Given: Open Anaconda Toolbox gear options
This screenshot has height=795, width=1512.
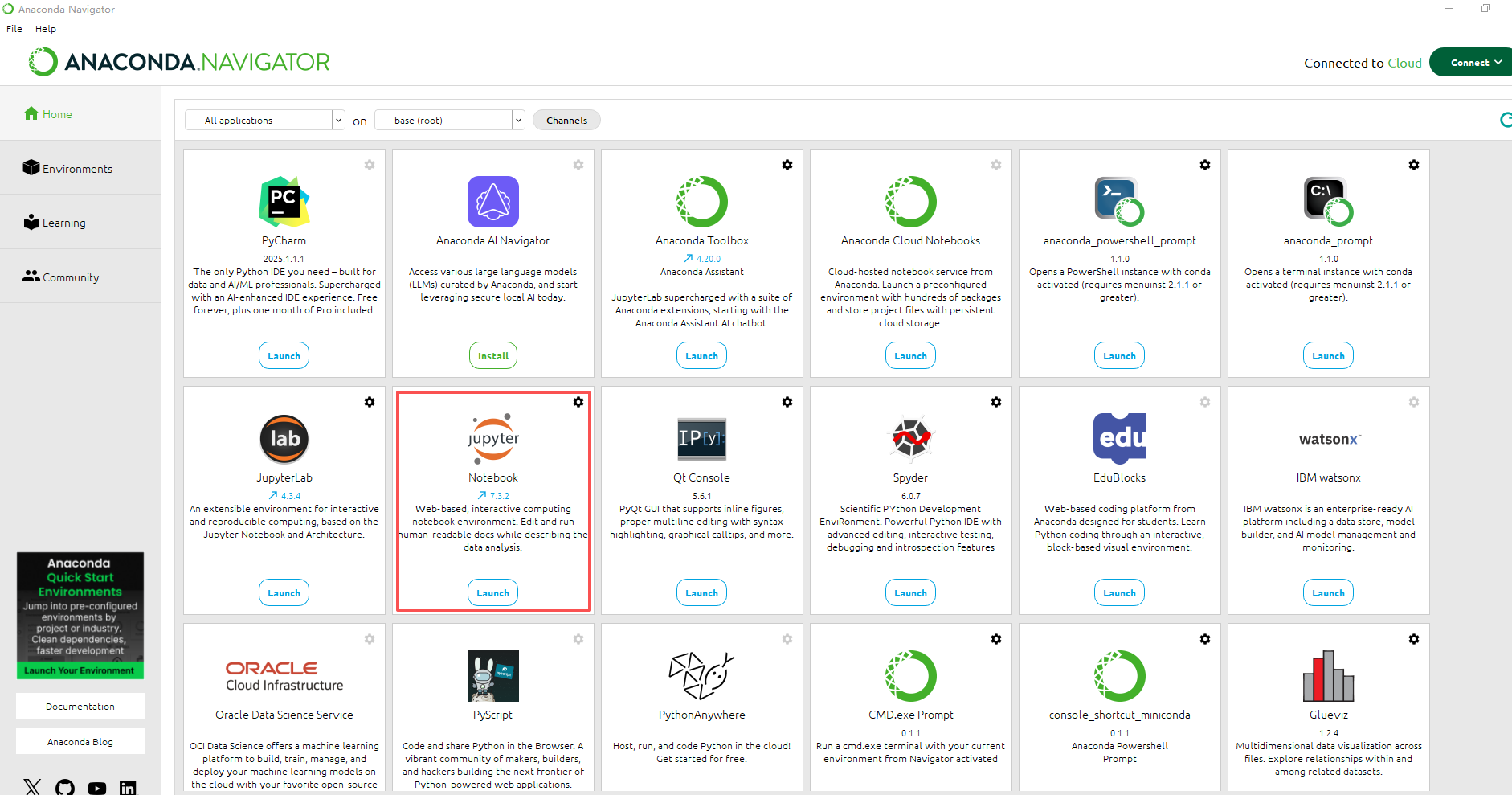Looking at the screenshot, I should (x=787, y=165).
